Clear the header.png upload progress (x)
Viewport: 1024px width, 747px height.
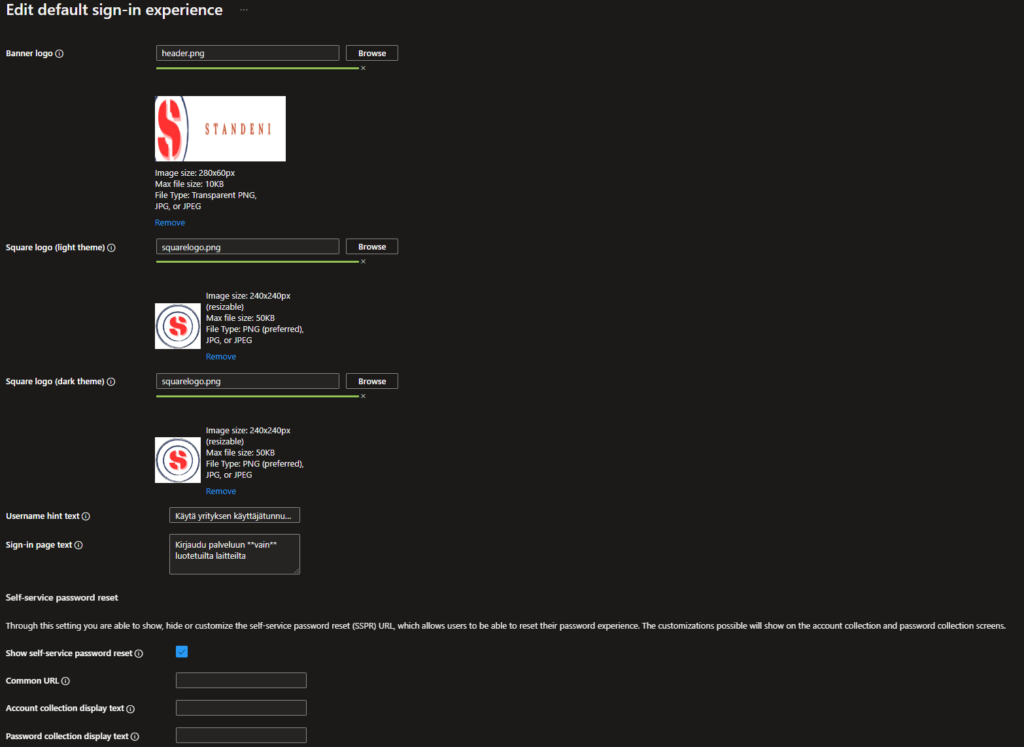pyautogui.click(x=363, y=68)
